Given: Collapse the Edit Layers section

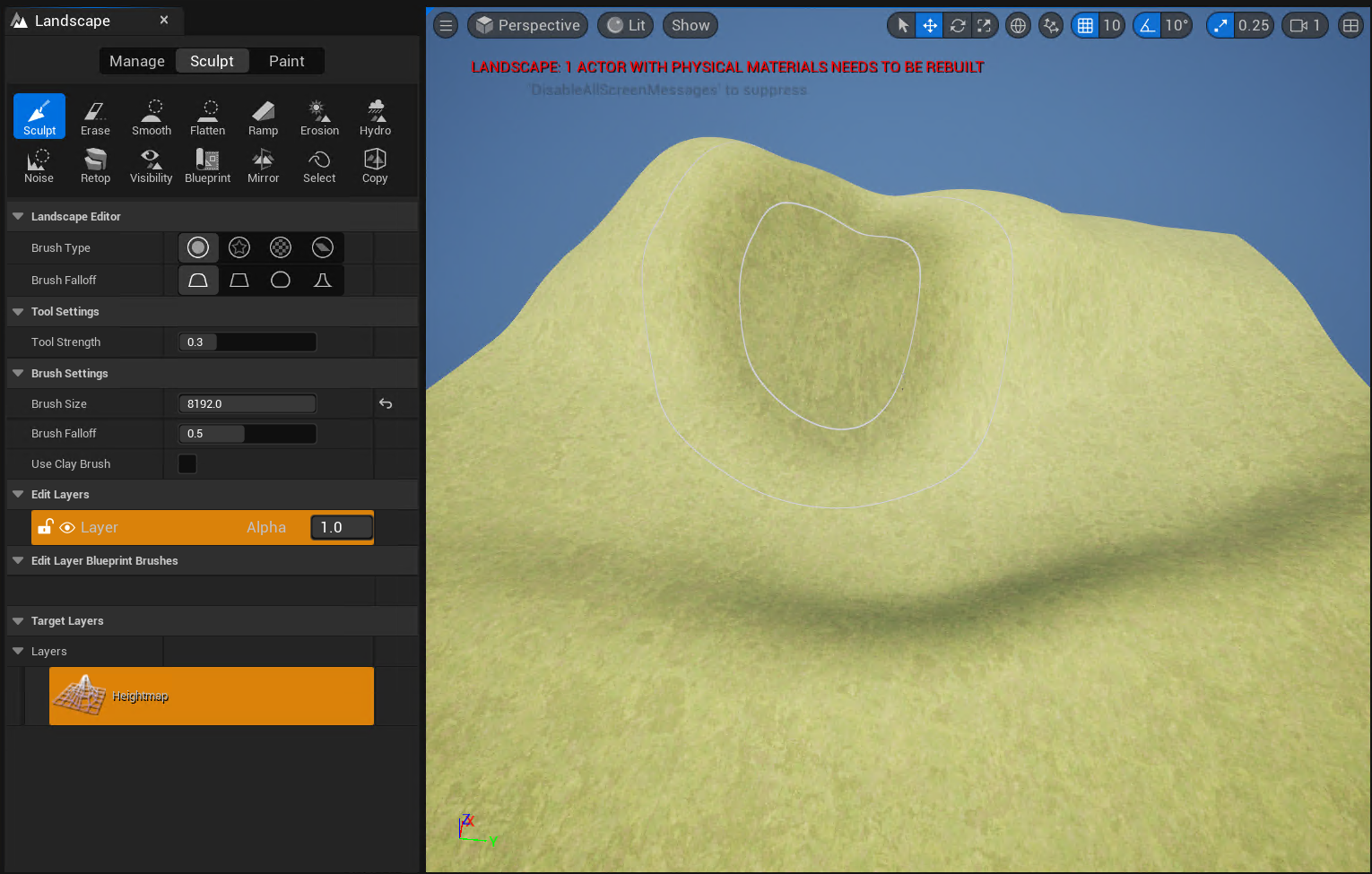Looking at the screenshot, I should [18, 494].
